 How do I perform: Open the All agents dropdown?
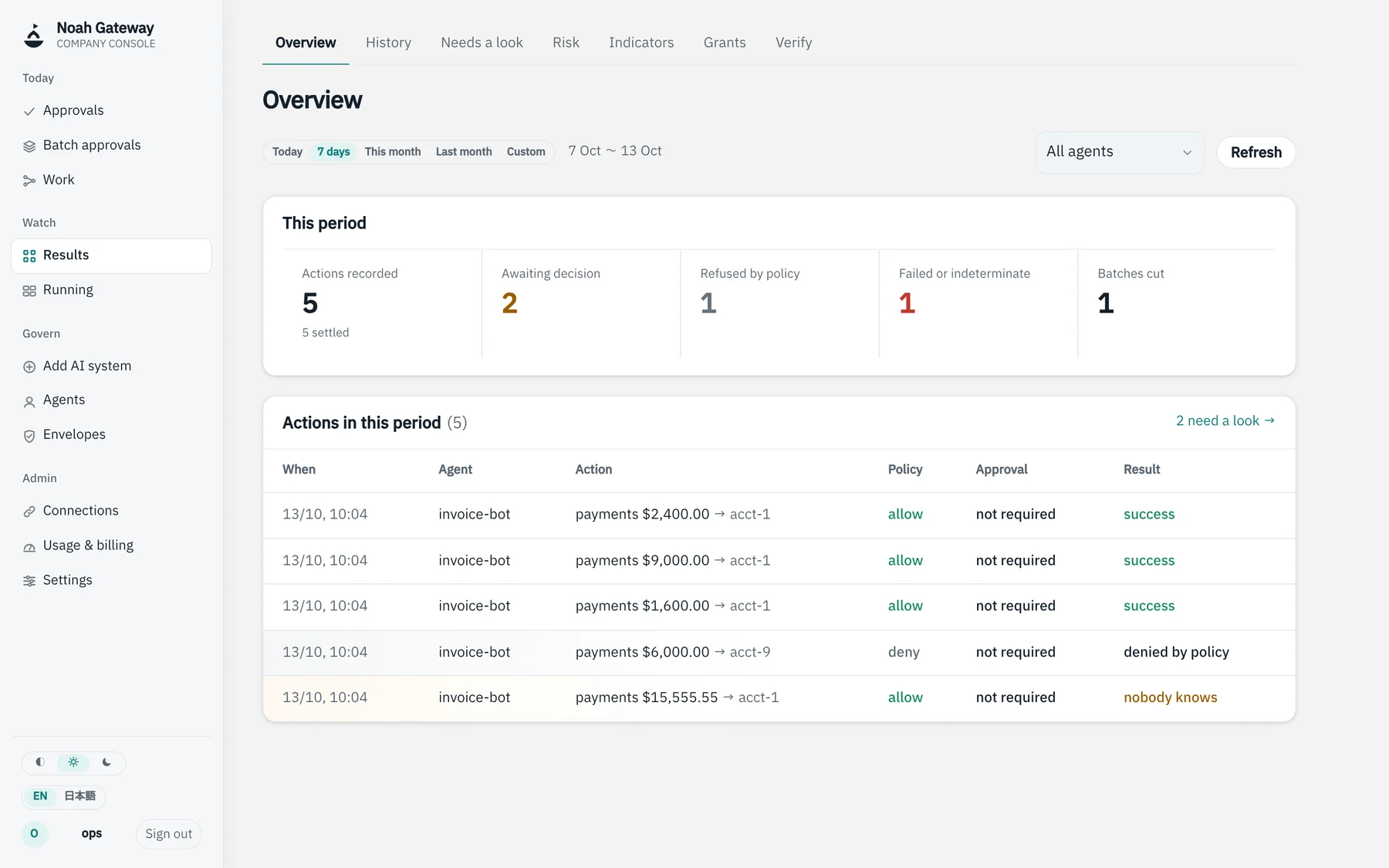1119,152
